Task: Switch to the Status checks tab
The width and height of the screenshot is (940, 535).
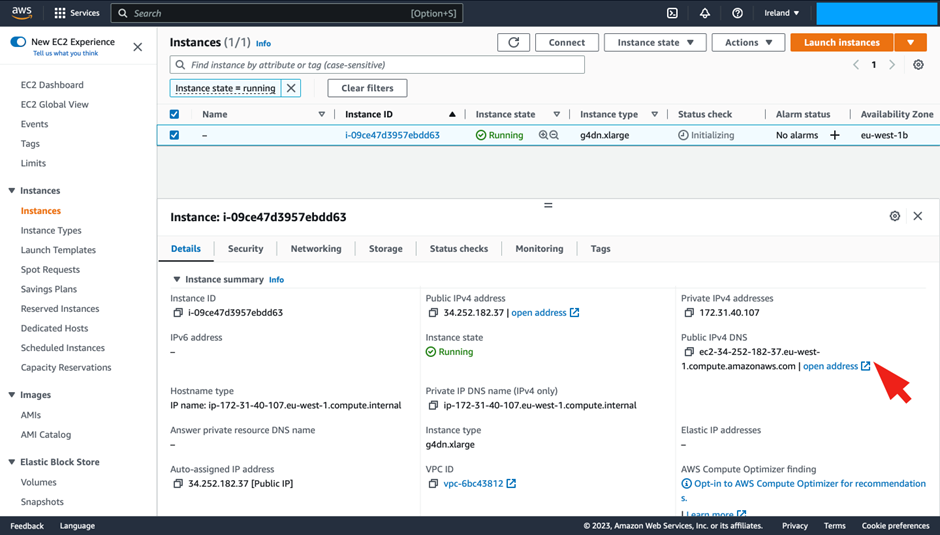Action: pyautogui.click(x=459, y=248)
